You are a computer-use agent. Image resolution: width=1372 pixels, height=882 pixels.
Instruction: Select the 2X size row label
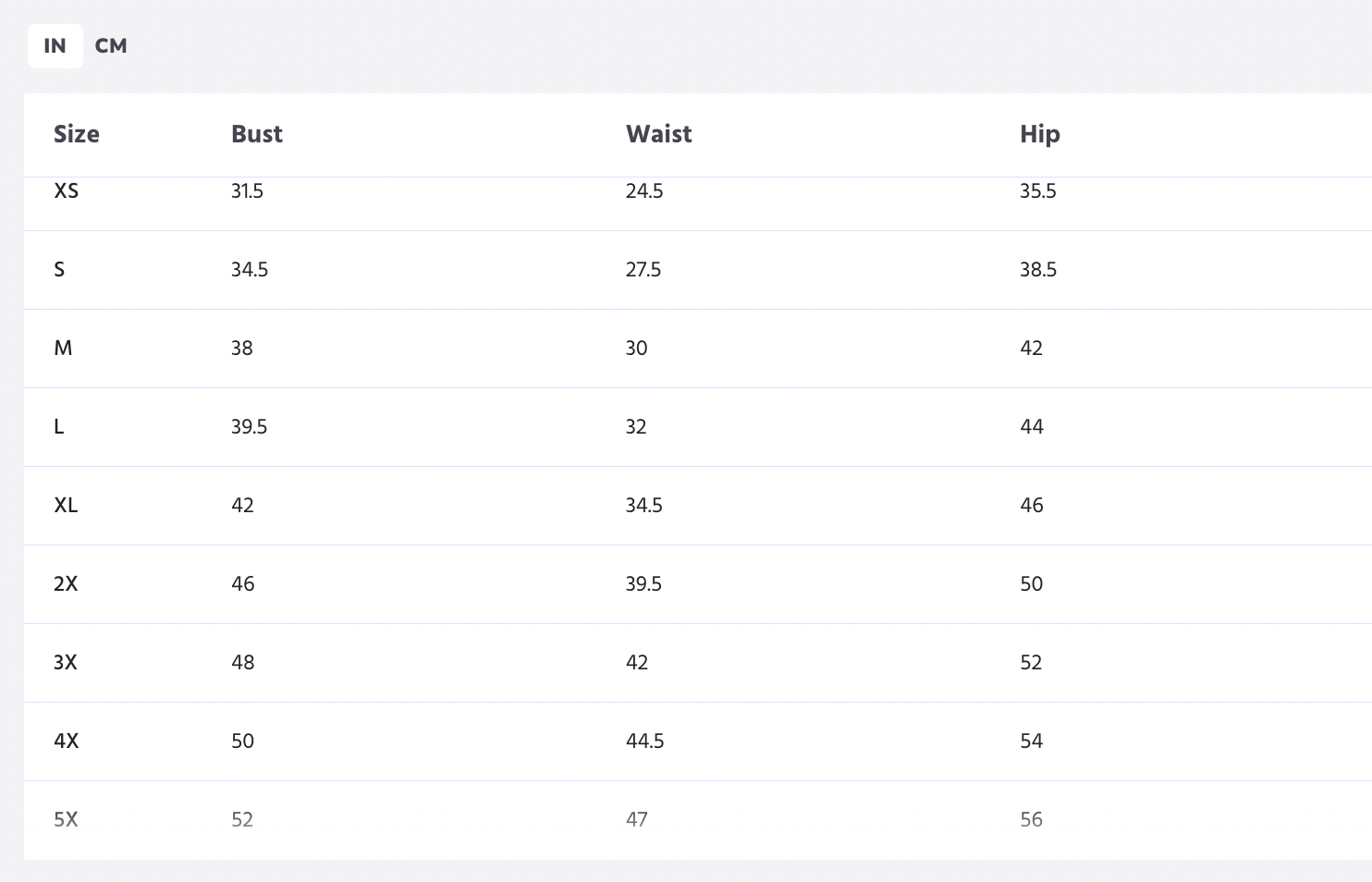pos(66,584)
